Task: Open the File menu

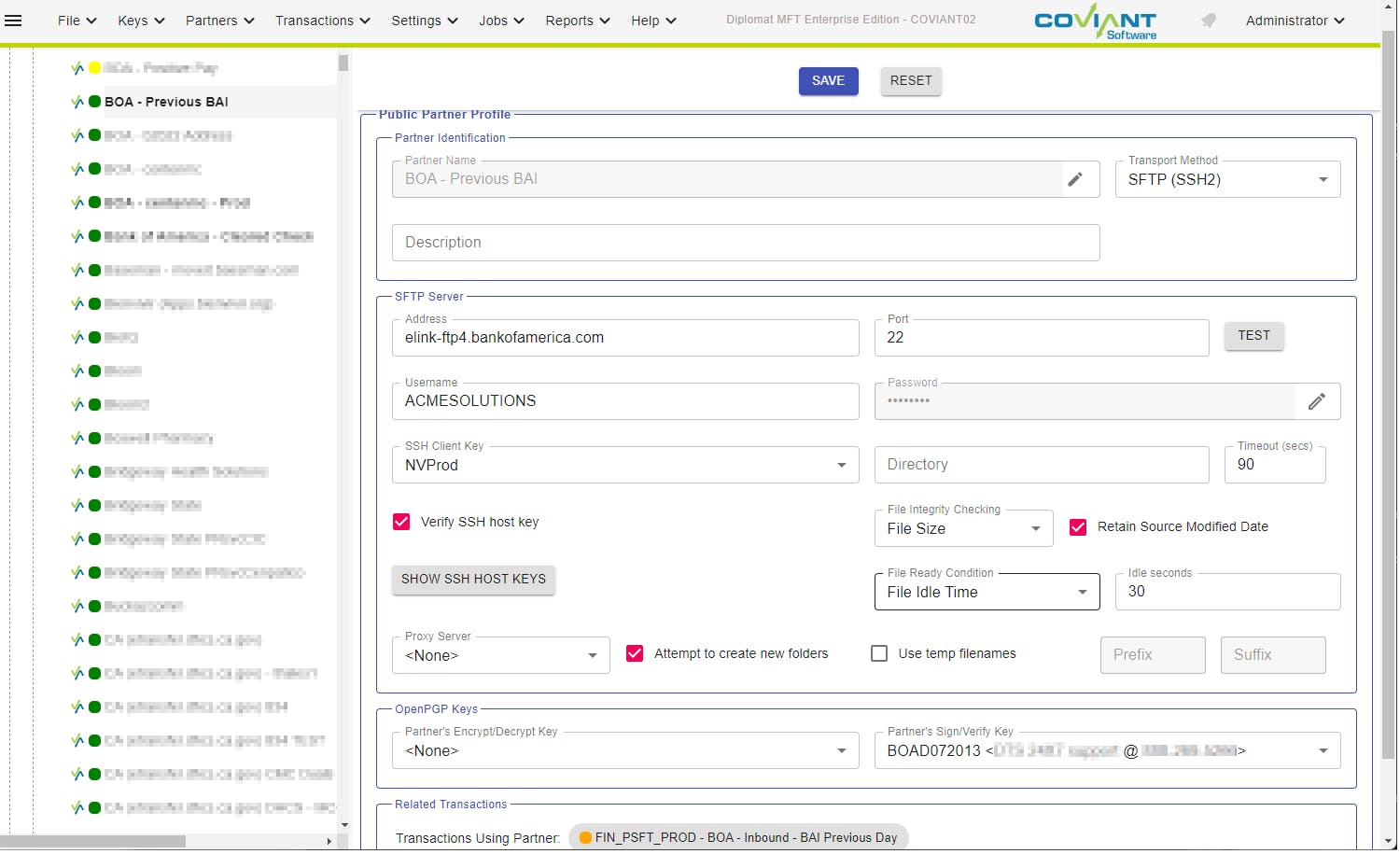Action: [x=77, y=21]
